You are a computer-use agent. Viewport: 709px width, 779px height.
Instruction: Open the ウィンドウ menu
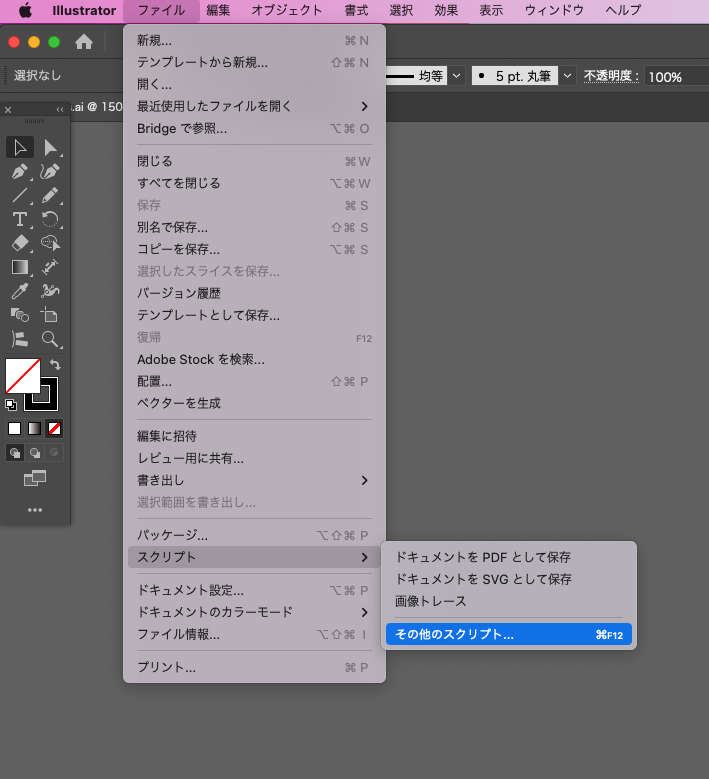point(554,10)
